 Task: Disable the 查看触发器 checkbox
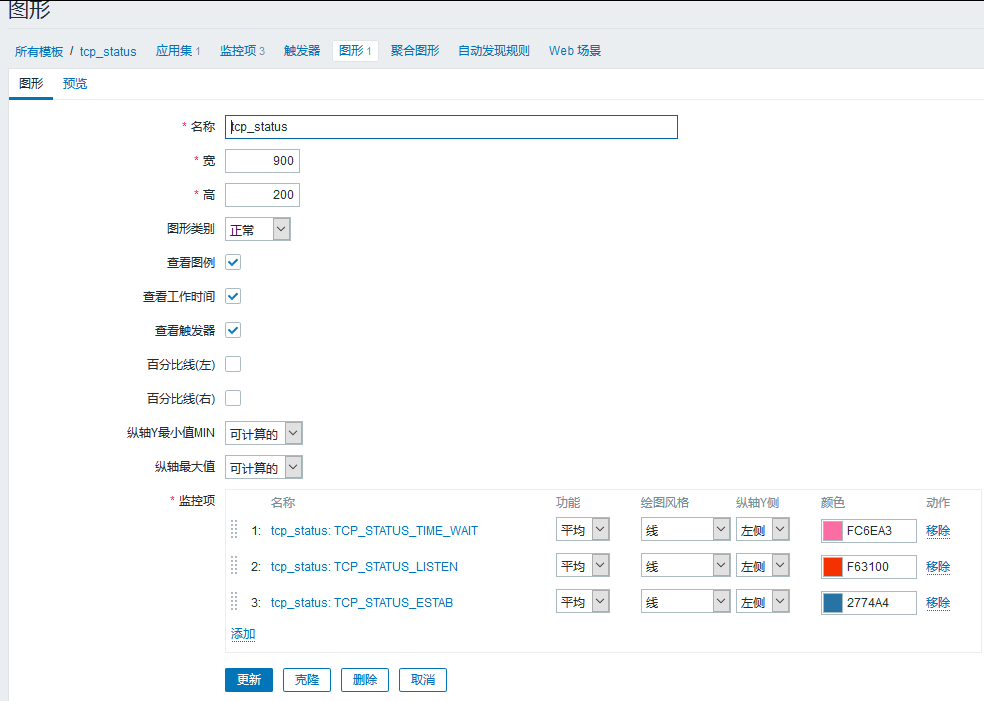233,330
